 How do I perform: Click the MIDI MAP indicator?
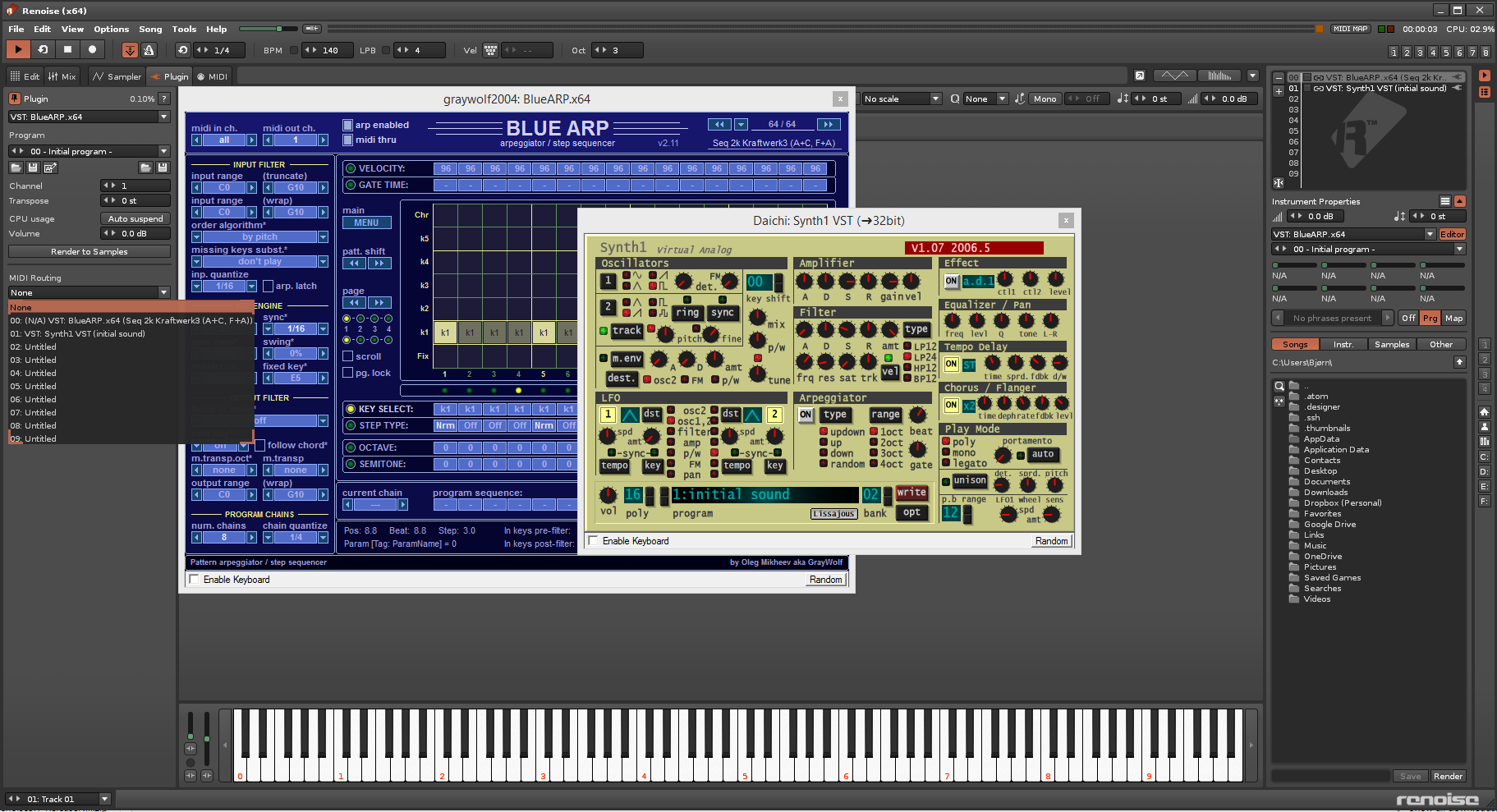(1350, 29)
